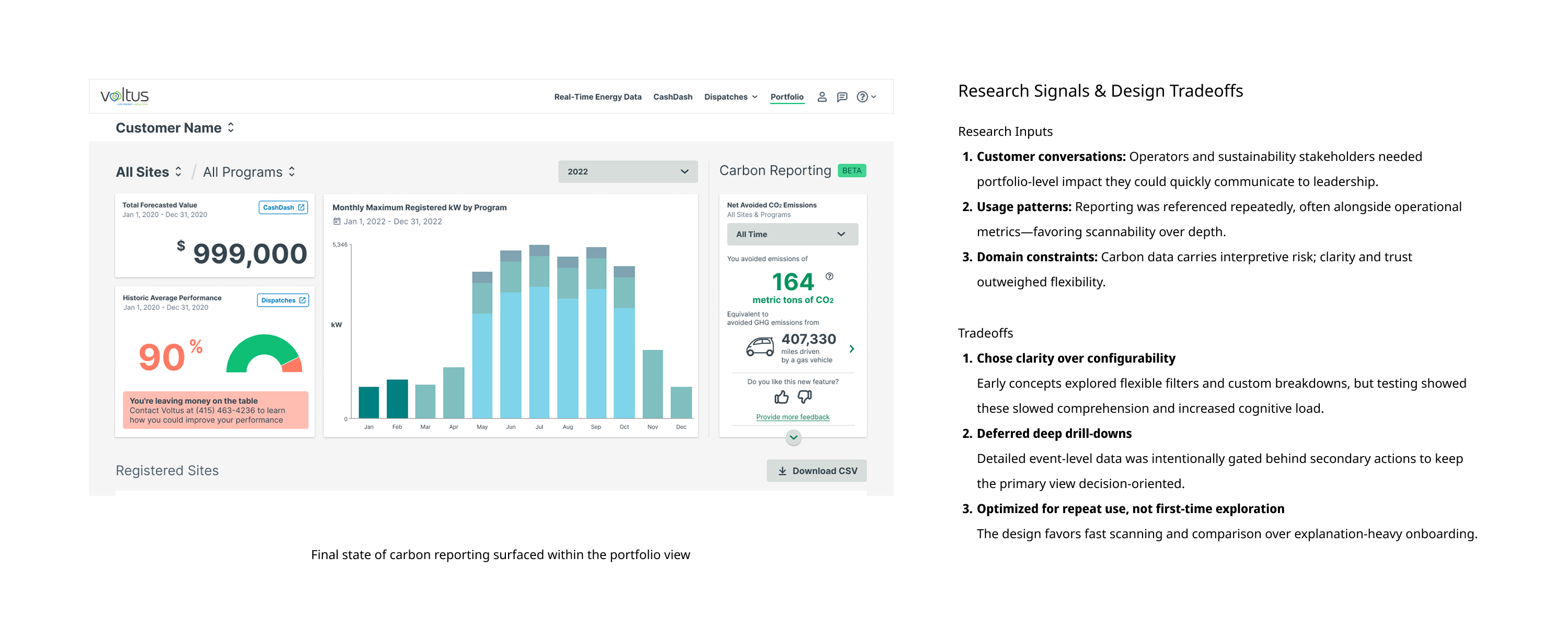Show next emissions equivalent with right arrow
The width and height of the screenshot is (1568, 627).
[851, 349]
